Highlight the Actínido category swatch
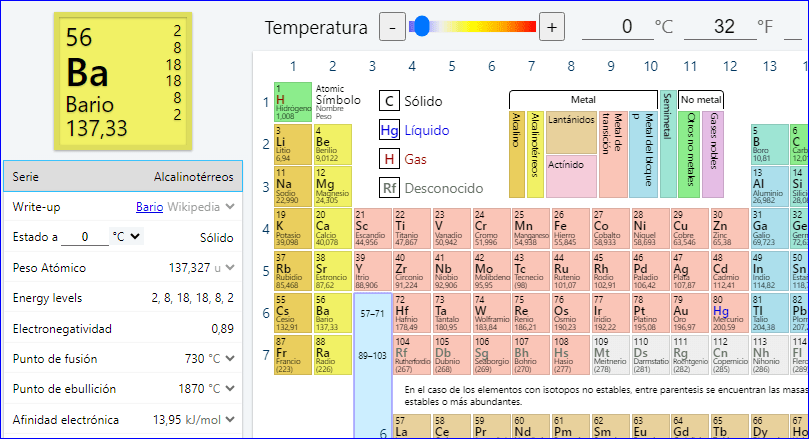Viewport: 809px width, 439px height. tap(571, 176)
